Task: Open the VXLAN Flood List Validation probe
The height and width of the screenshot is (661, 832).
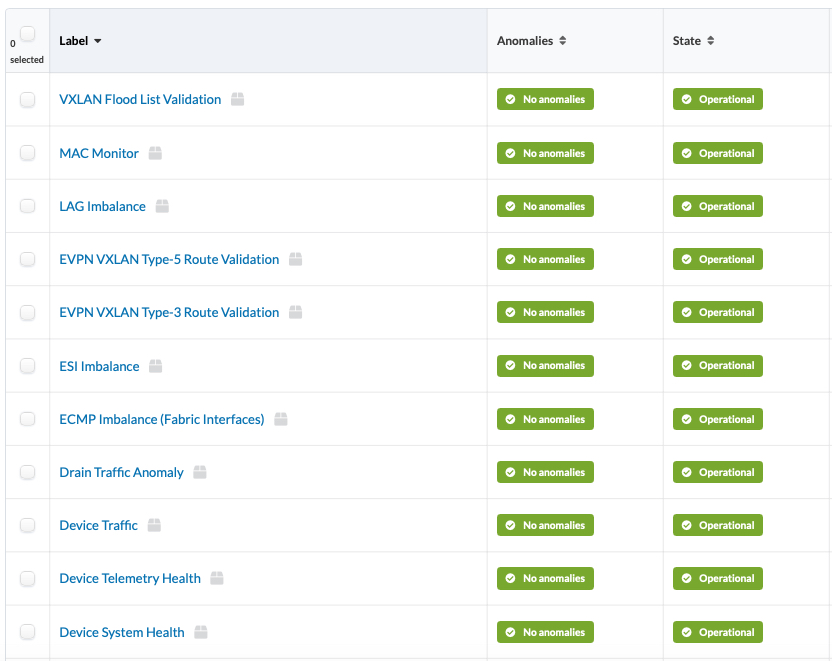Action: [x=140, y=99]
